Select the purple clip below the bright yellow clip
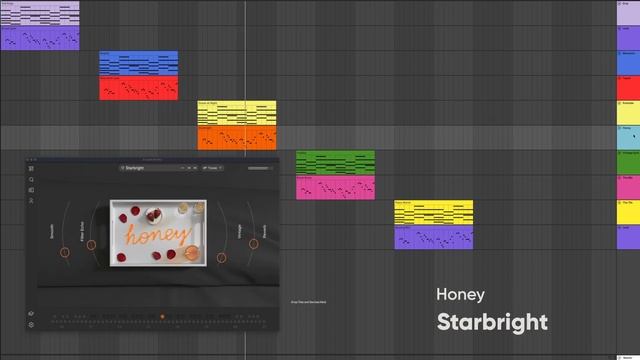This screenshot has height=360, width=640. 433,237
